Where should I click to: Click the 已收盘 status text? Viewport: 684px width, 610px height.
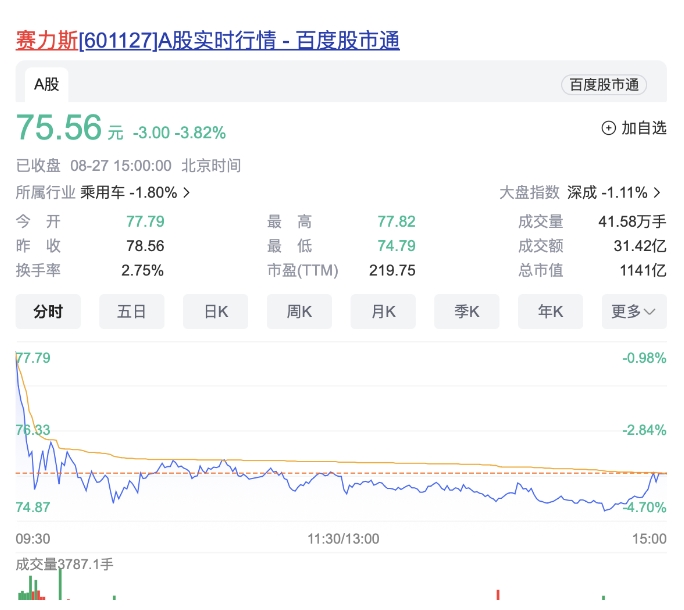tap(38, 166)
